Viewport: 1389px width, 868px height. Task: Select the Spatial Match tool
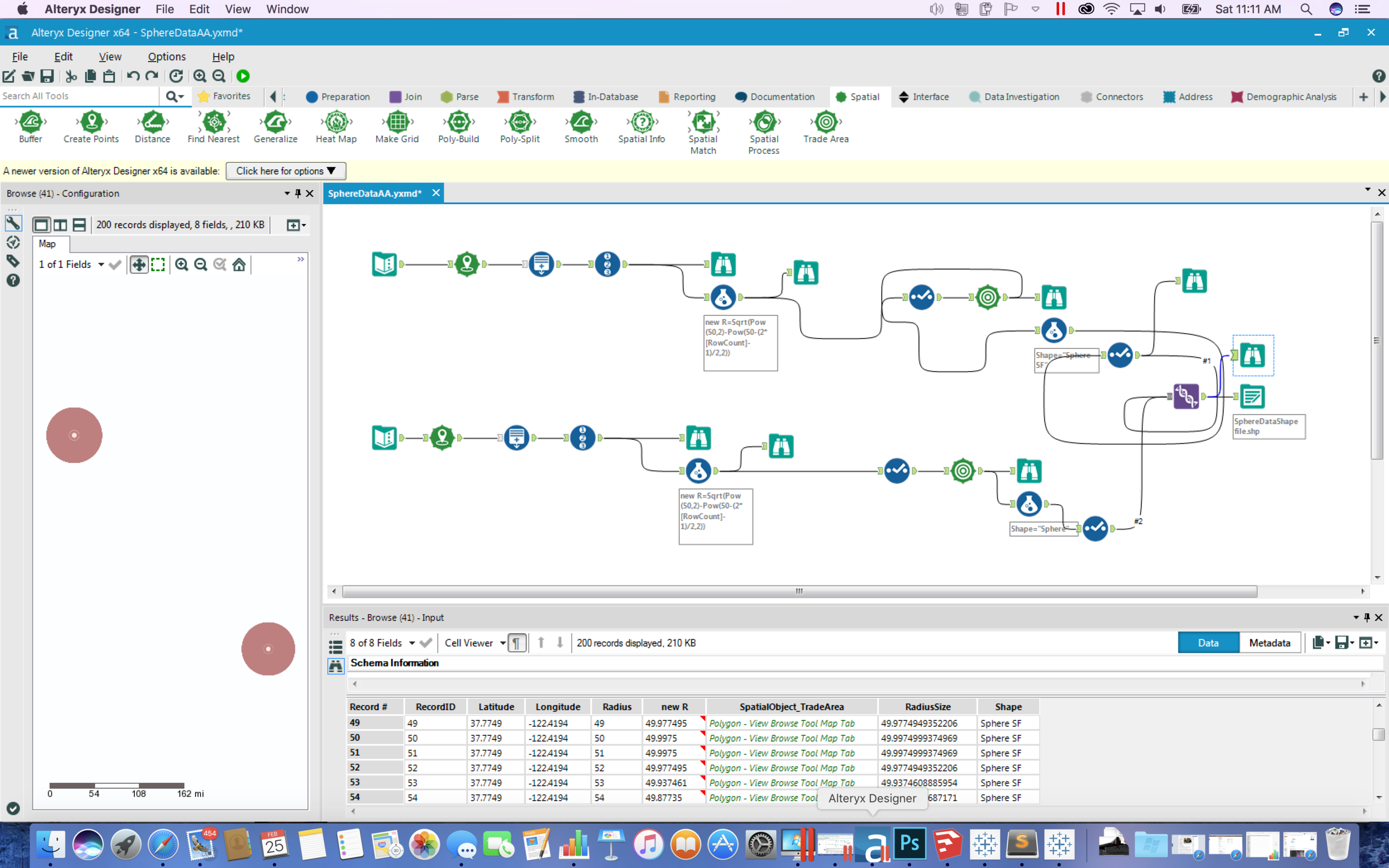click(703, 133)
